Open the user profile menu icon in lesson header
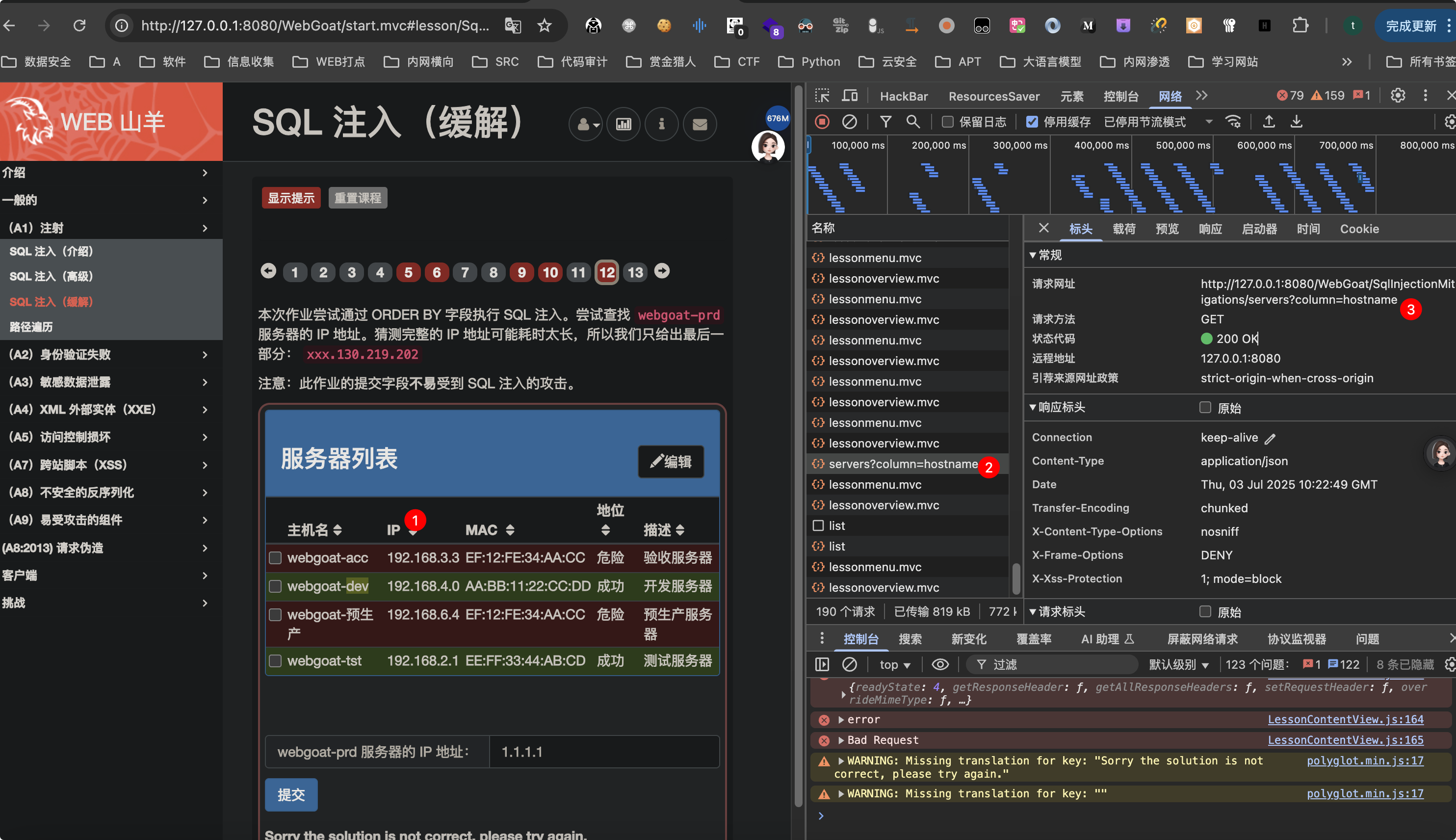This screenshot has width=1456, height=840. [585, 124]
